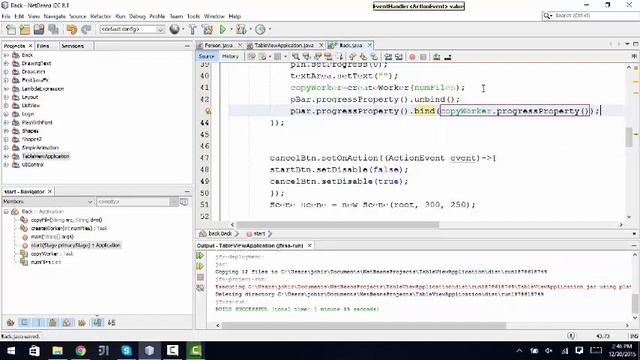Switch to Person.java editor tab
Viewport: 640px width, 360px height.
click(x=218, y=45)
